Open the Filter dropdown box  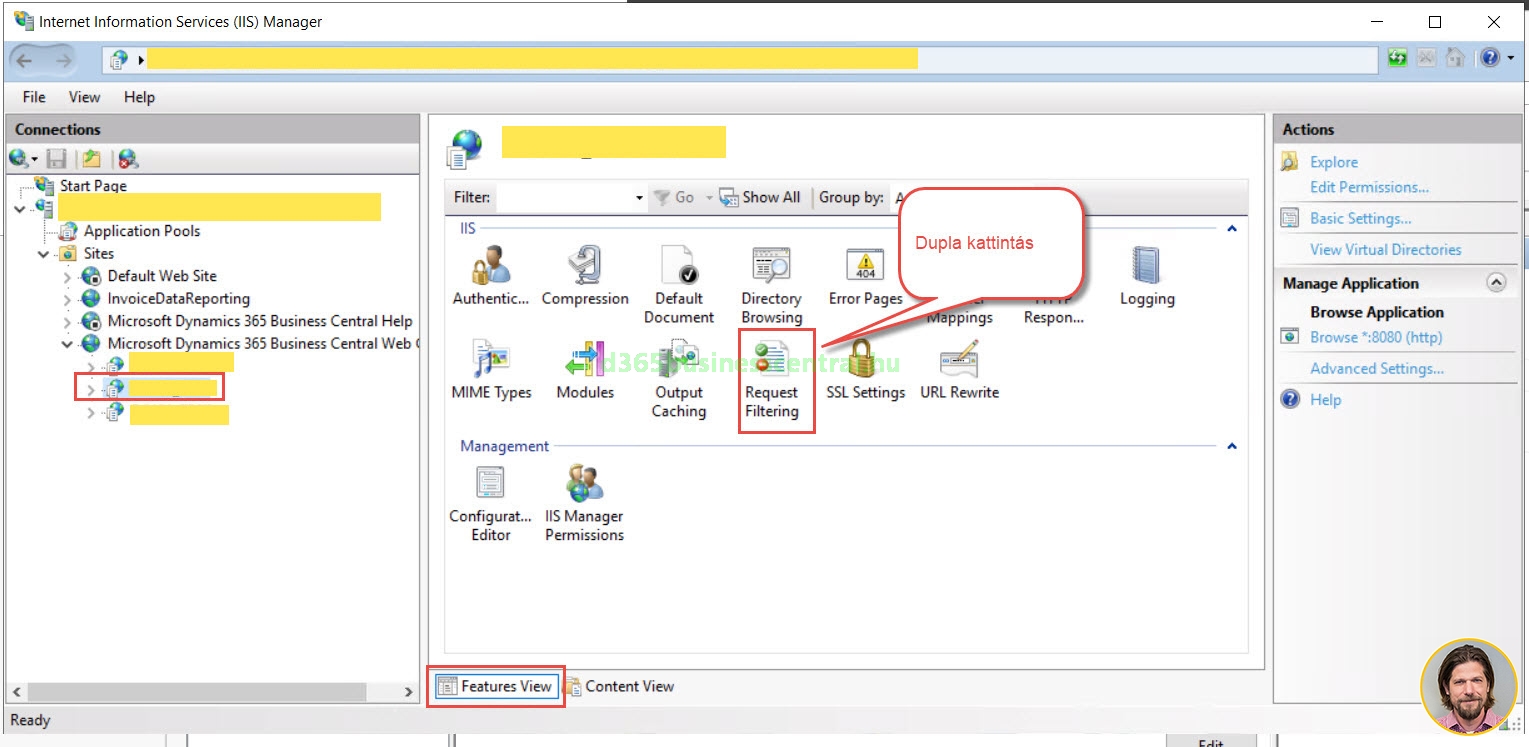[639, 198]
